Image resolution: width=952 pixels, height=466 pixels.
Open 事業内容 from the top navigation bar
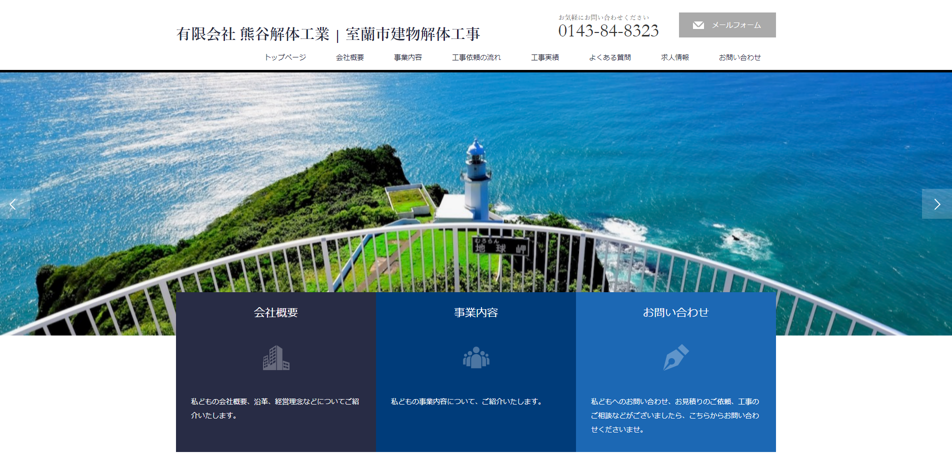[x=408, y=58]
